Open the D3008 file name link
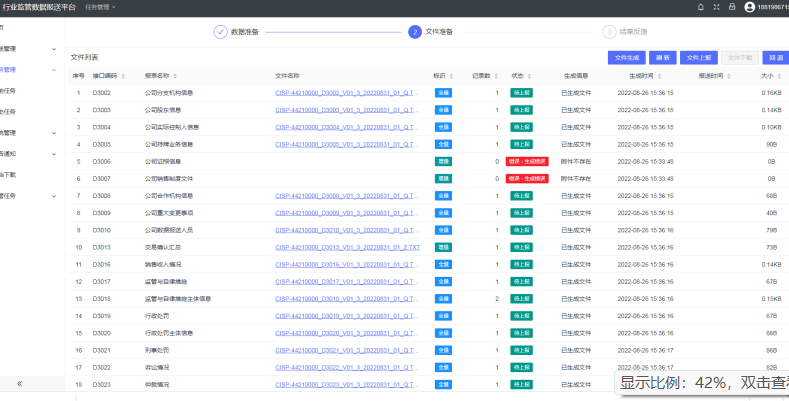This screenshot has width=789, height=401. 347,196
